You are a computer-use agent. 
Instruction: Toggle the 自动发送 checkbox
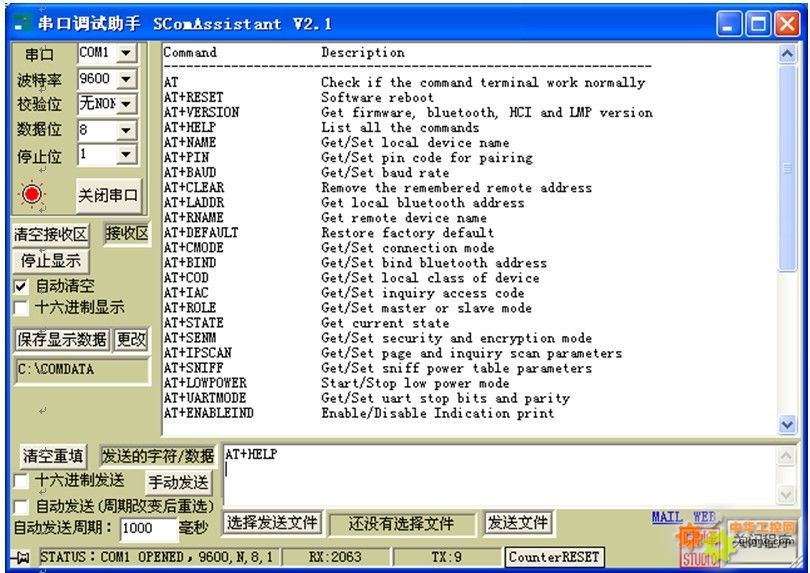pos(21,506)
